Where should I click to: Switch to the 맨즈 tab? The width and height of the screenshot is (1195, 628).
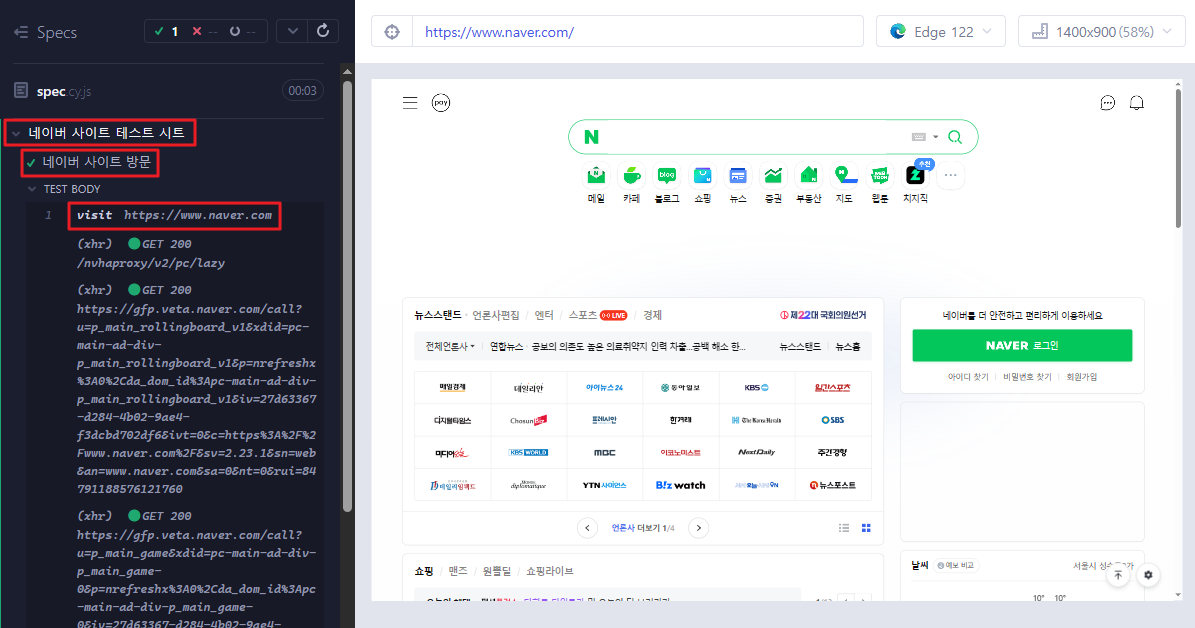coord(458,571)
